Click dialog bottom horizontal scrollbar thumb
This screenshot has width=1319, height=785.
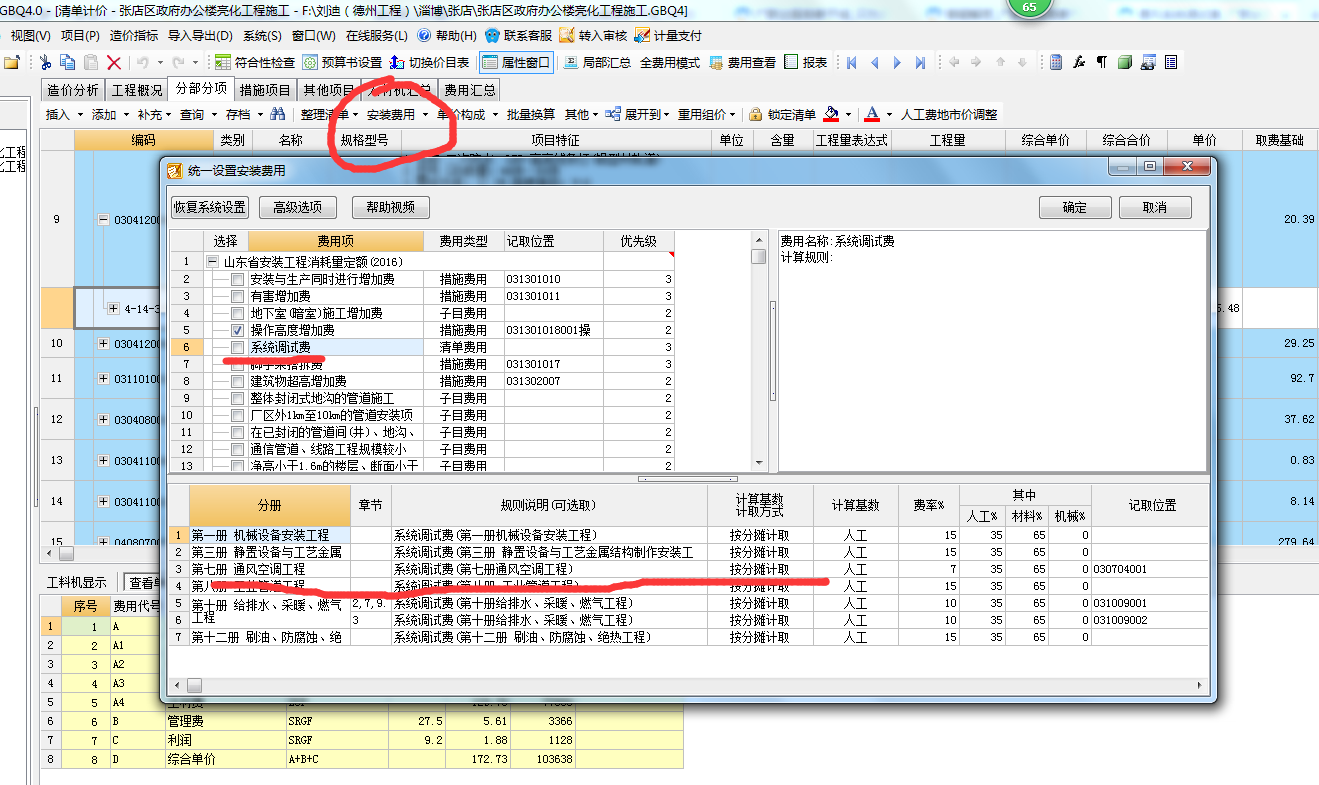tap(194, 685)
